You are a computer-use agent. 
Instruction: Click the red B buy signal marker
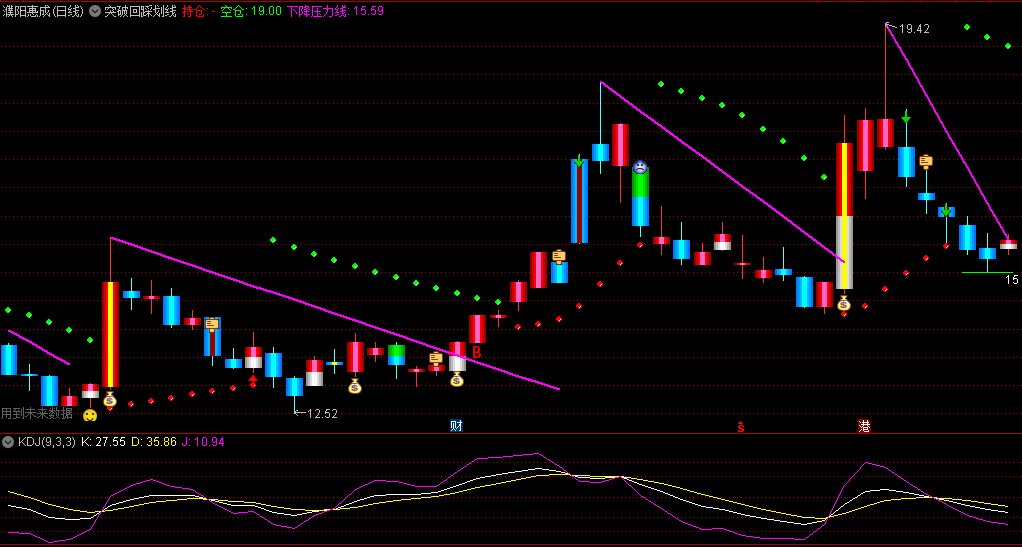pyautogui.click(x=476, y=353)
